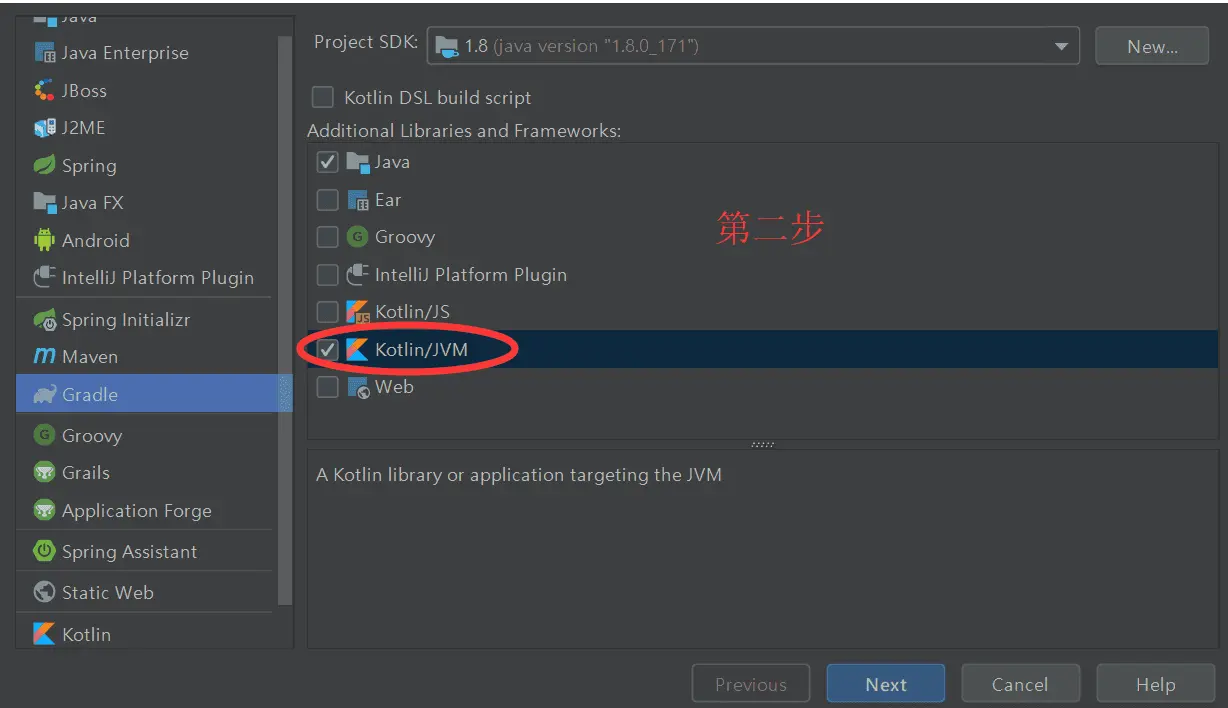The width and height of the screenshot is (1228, 708).
Task: Click the 'JBoss' project type text
Action: tap(84, 90)
